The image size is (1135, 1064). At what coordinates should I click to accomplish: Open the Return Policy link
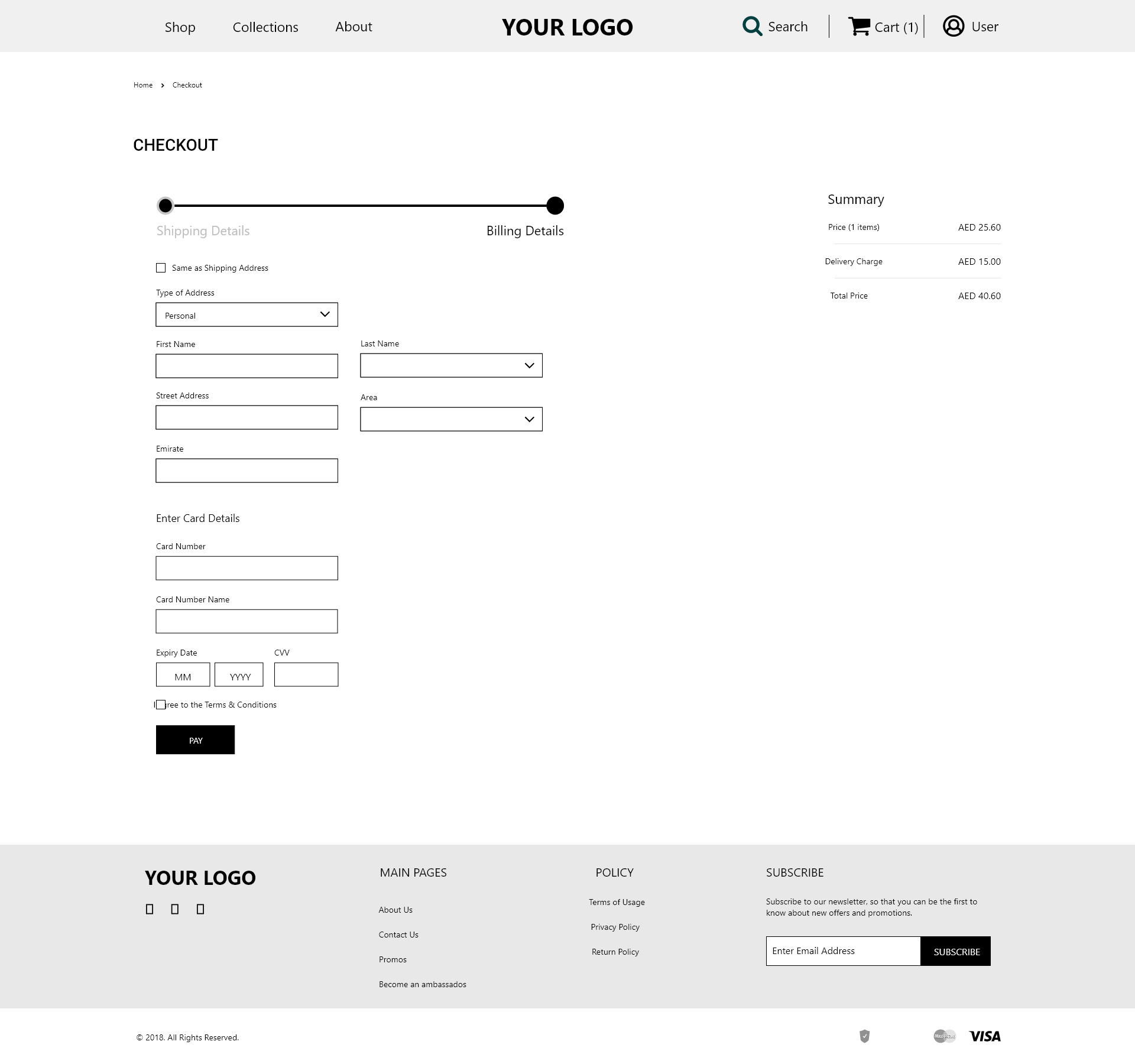tap(615, 952)
